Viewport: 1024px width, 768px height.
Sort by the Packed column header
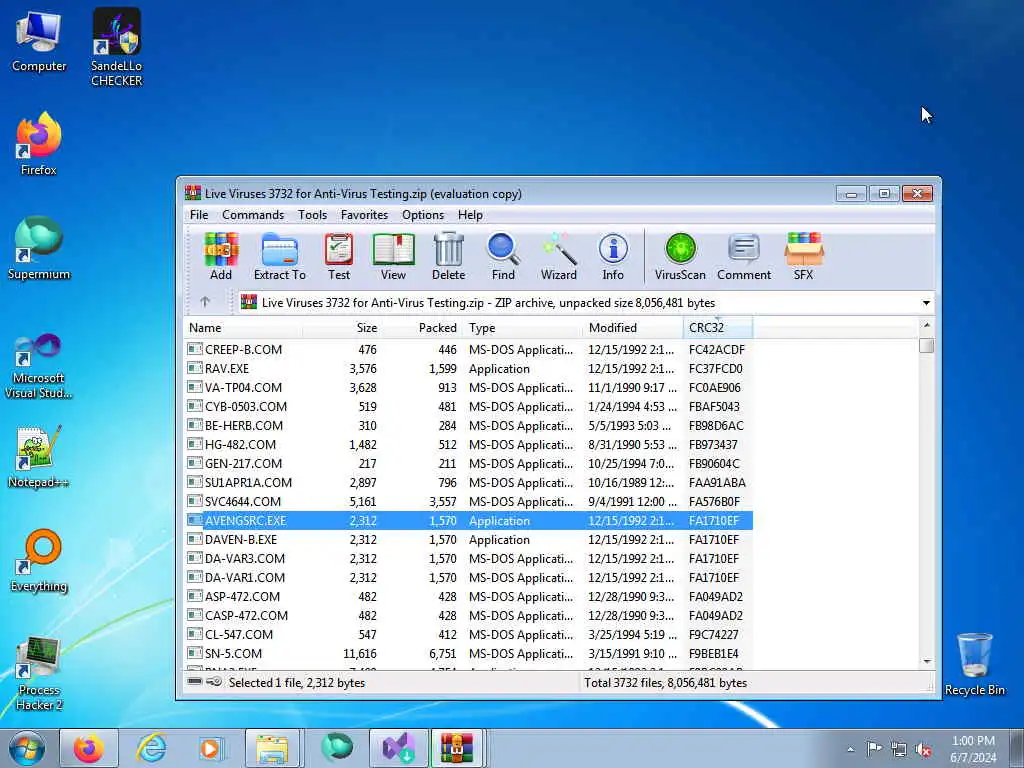pyautogui.click(x=422, y=327)
